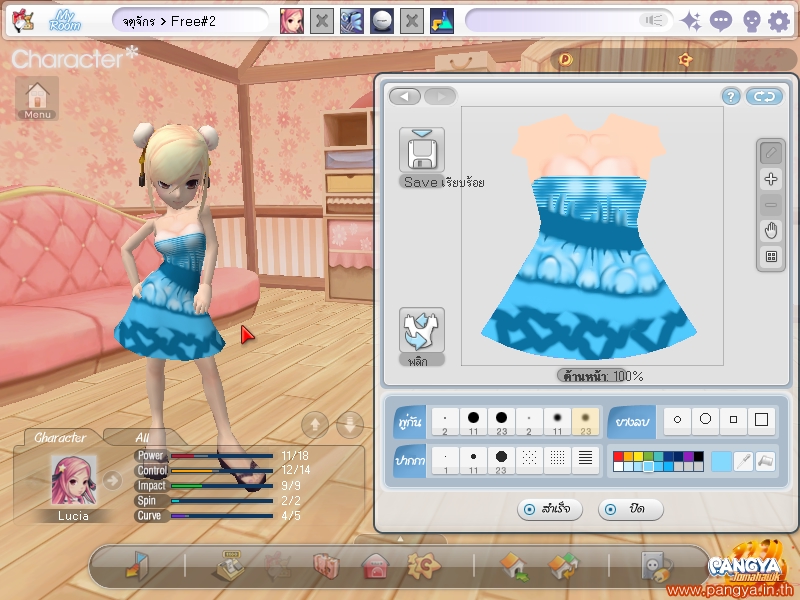Viewport: 800px width, 600px height.
Task: Click the flip garment (พลิก) icon
Action: pyautogui.click(x=421, y=330)
